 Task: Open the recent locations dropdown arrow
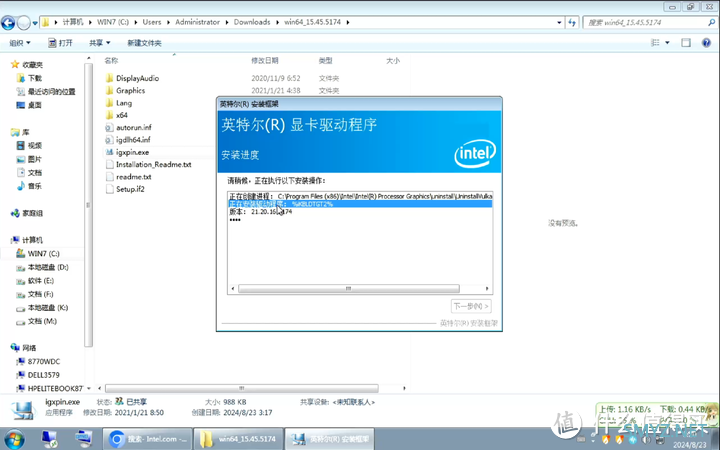click(35, 23)
